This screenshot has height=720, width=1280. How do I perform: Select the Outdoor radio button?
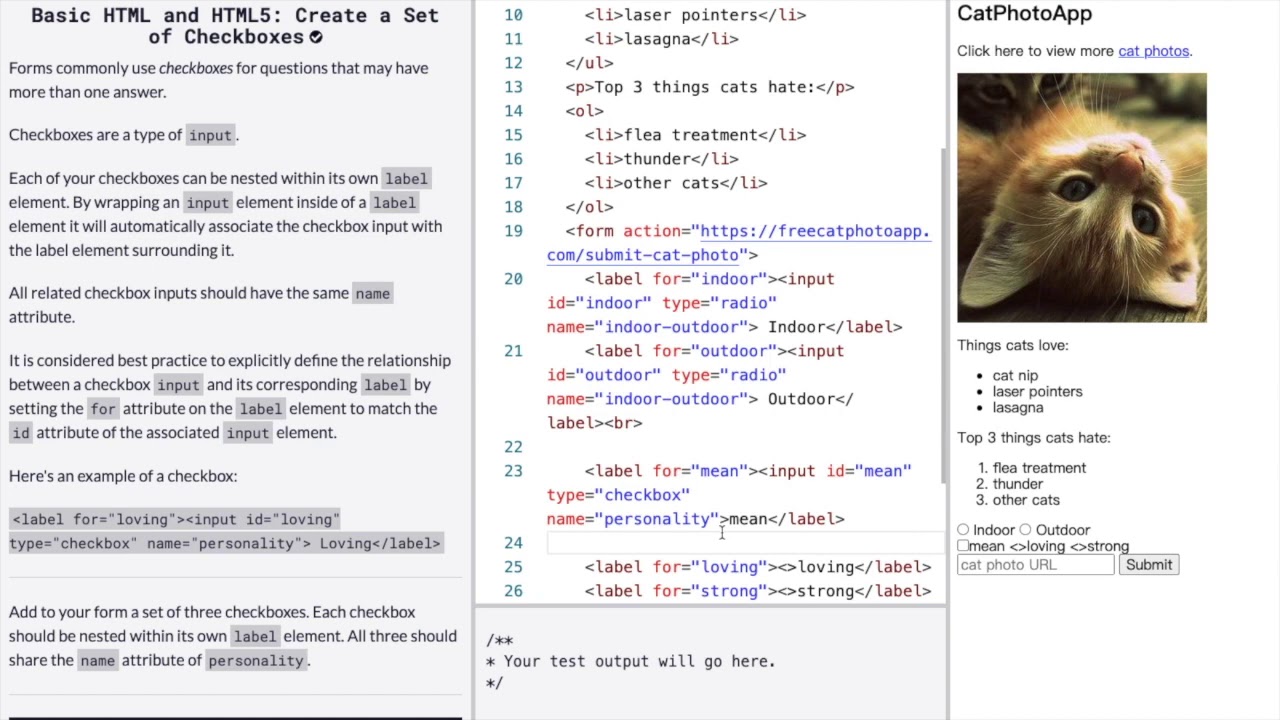[1025, 530]
